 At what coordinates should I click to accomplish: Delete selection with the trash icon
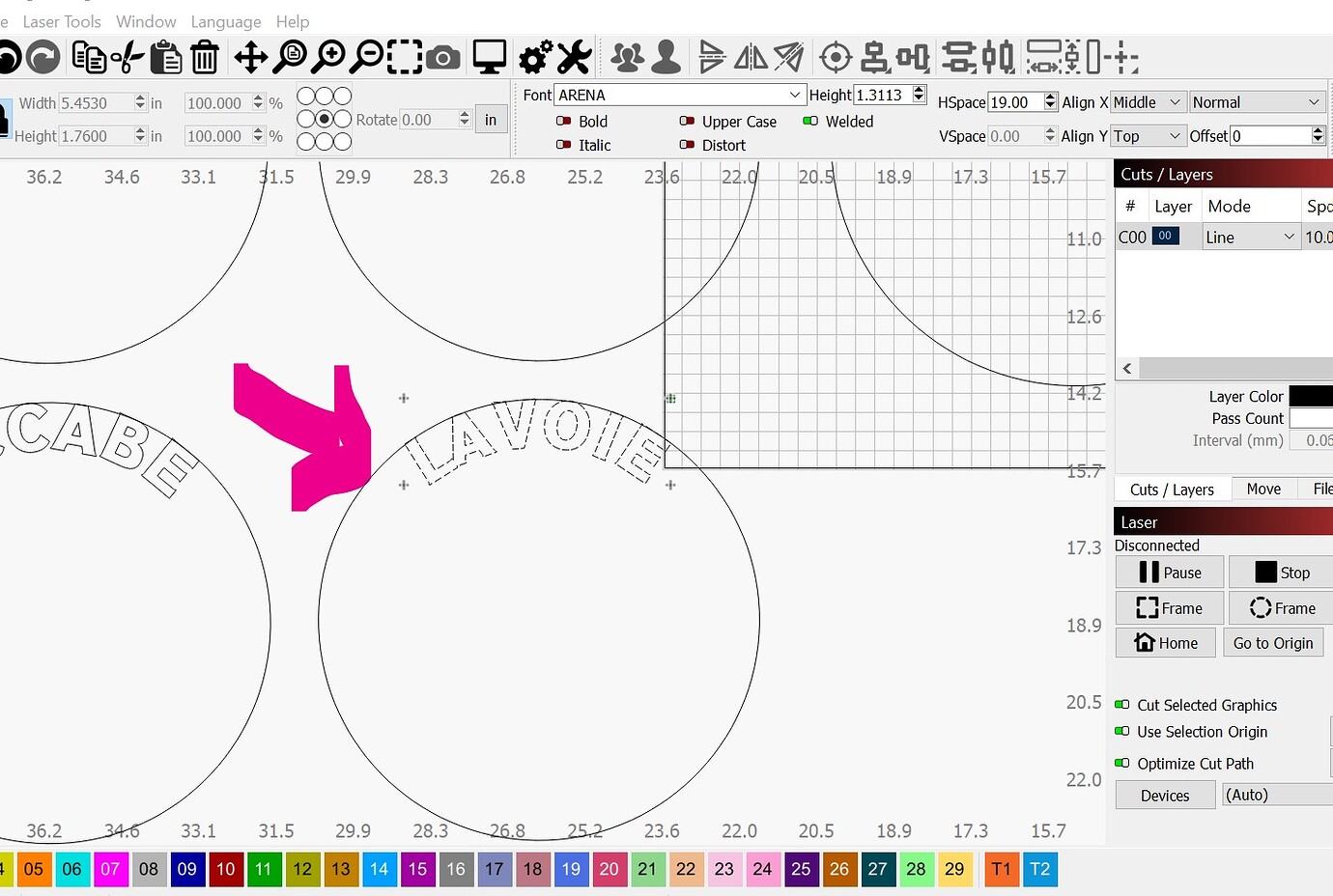point(205,57)
